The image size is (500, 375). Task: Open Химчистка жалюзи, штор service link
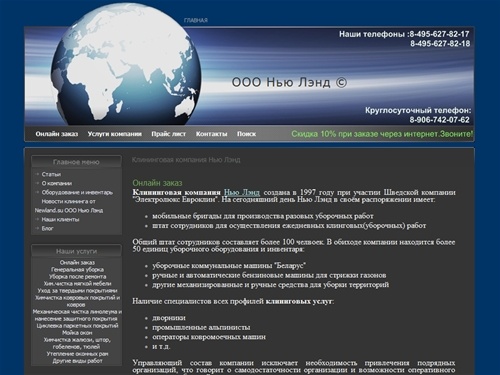coord(77,343)
